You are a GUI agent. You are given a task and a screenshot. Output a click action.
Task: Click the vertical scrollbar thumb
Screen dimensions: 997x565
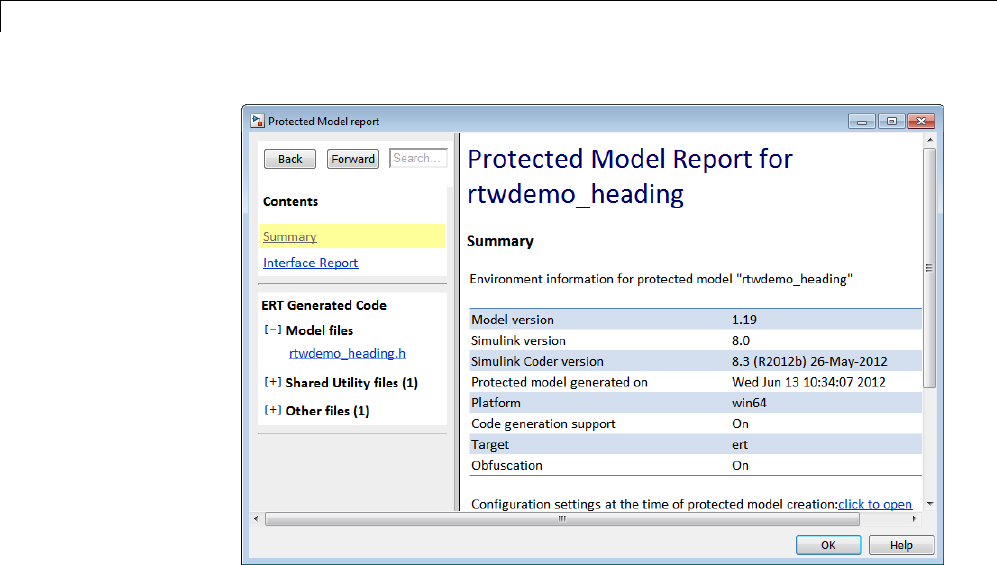[930, 268]
